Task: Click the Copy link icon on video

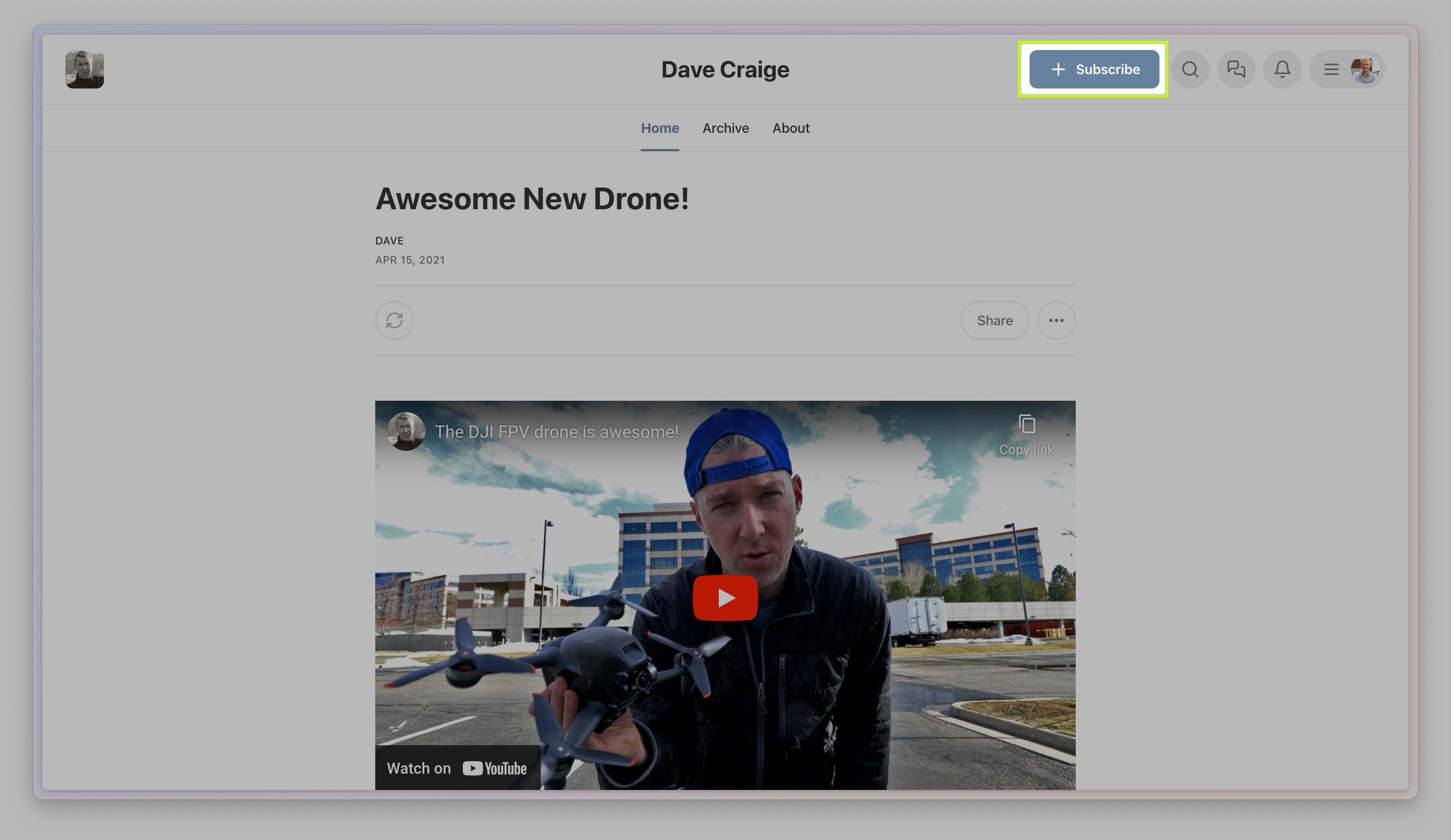Action: 1027,435
